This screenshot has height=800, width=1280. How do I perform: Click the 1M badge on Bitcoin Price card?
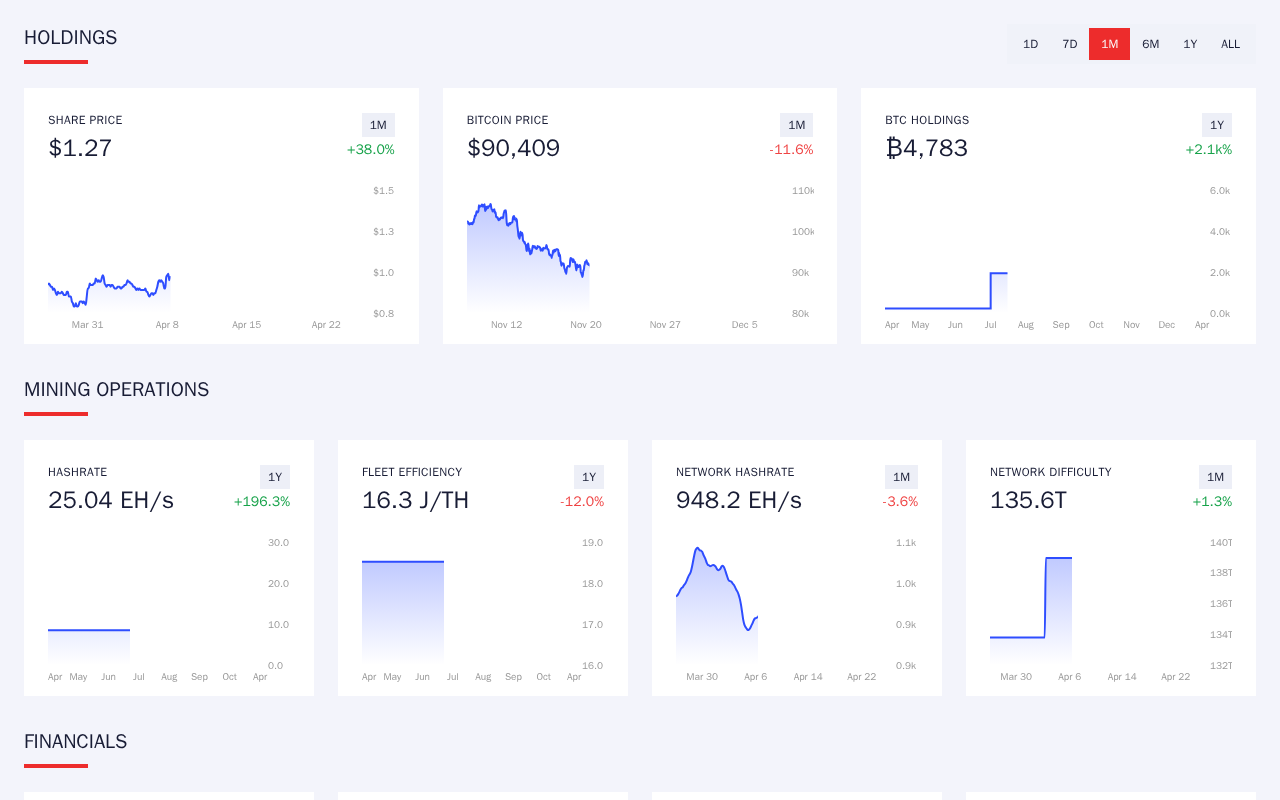(x=796, y=125)
